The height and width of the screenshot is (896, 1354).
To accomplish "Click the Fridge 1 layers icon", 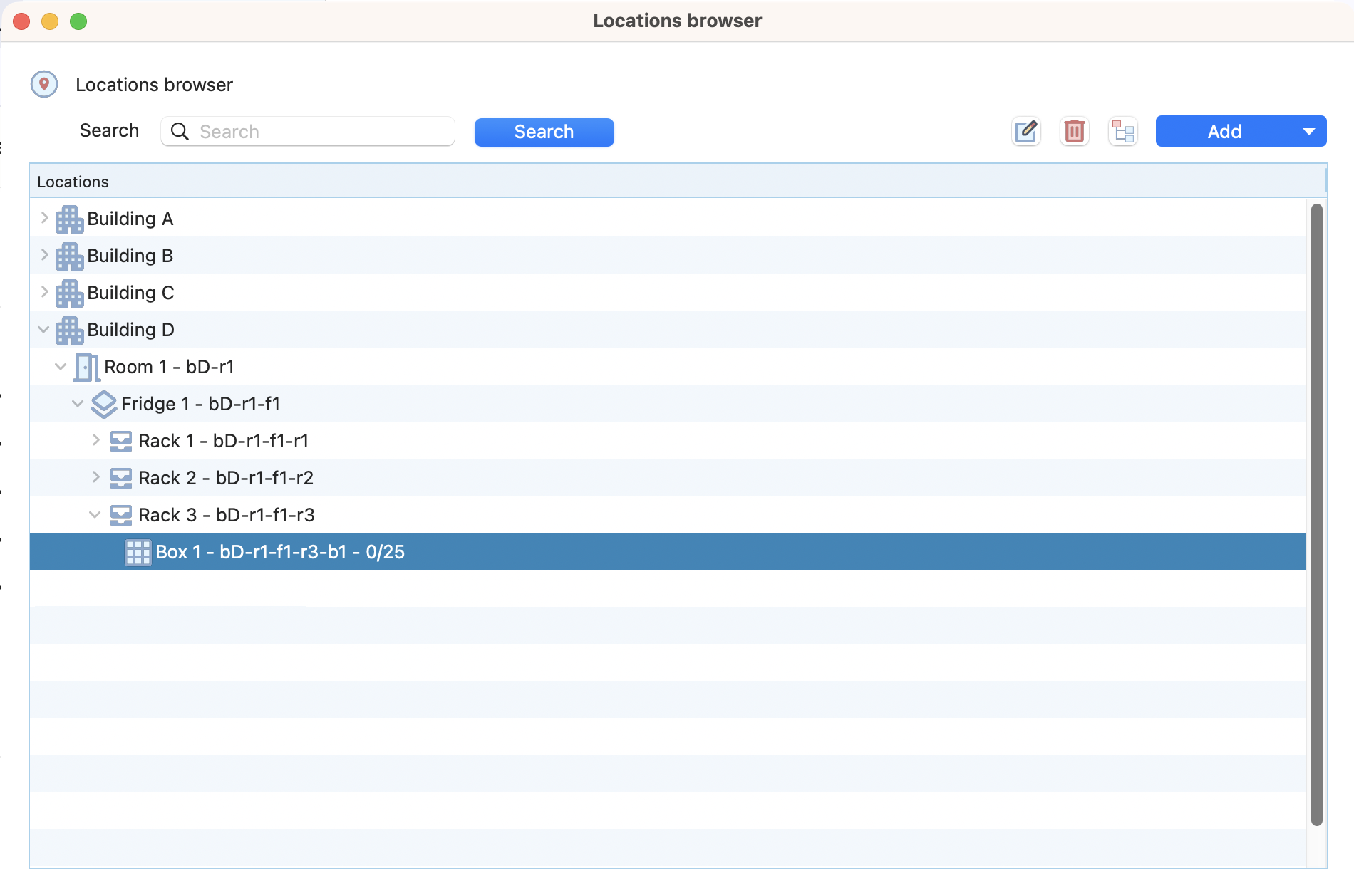I will click(104, 405).
